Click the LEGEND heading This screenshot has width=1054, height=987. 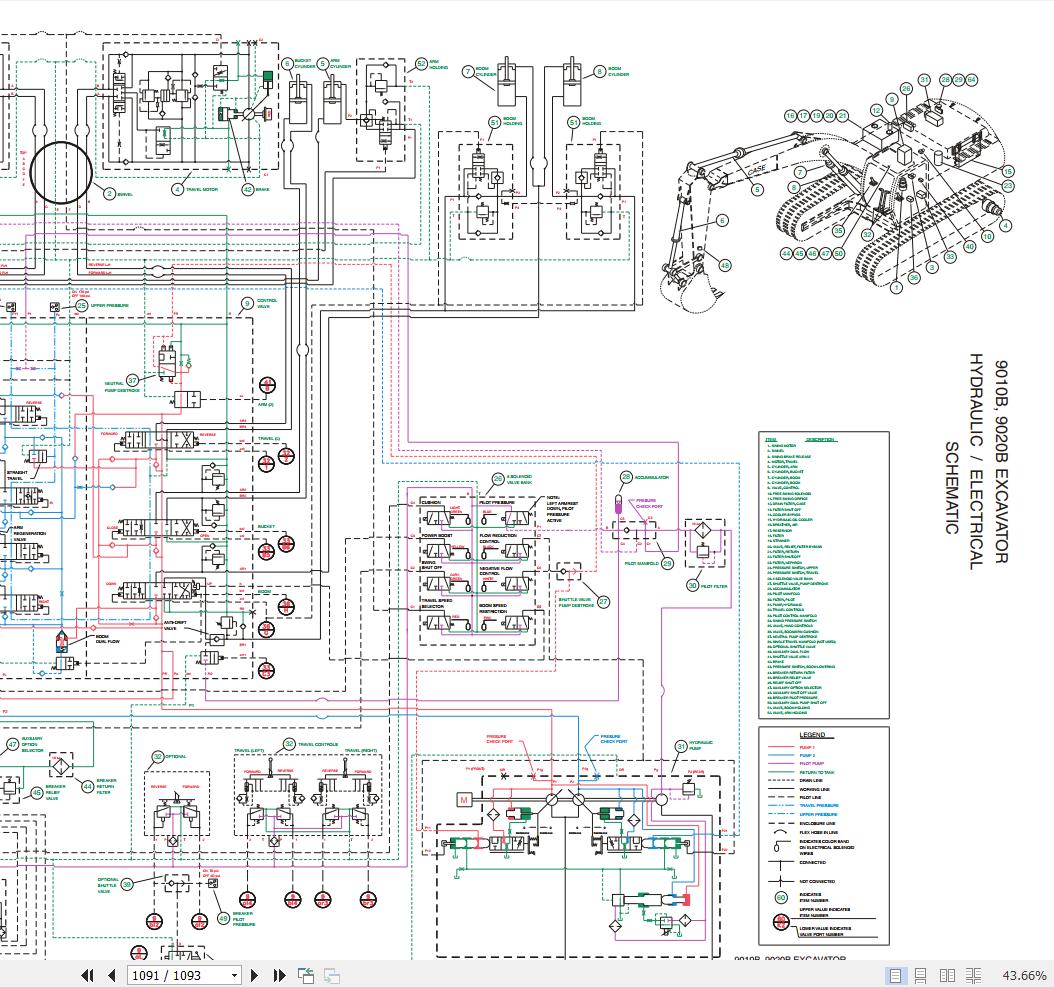coord(812,735)
